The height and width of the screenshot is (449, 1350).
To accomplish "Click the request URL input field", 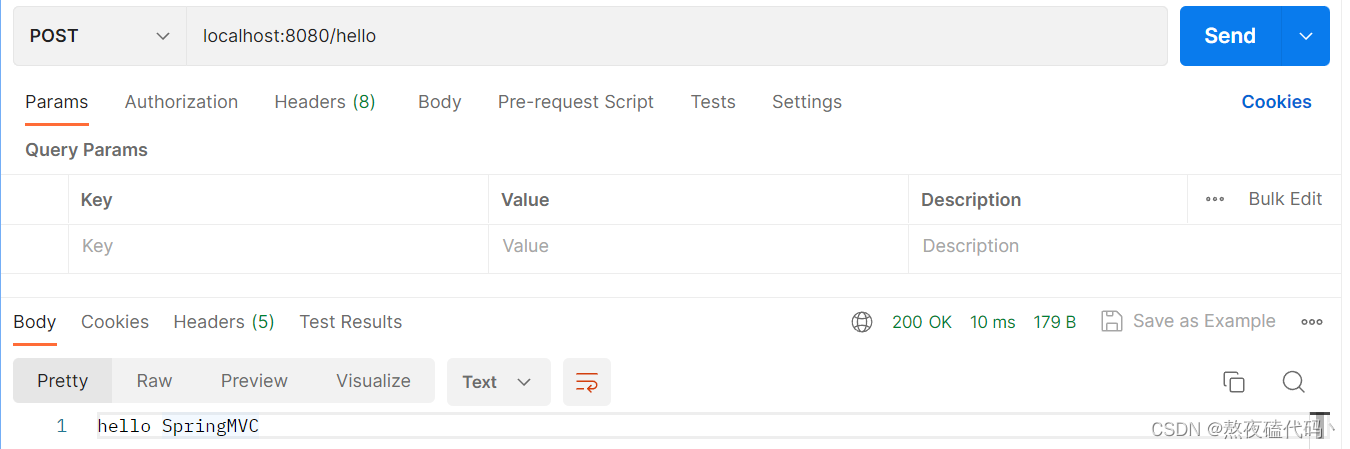I will click(x=677, y=36).
